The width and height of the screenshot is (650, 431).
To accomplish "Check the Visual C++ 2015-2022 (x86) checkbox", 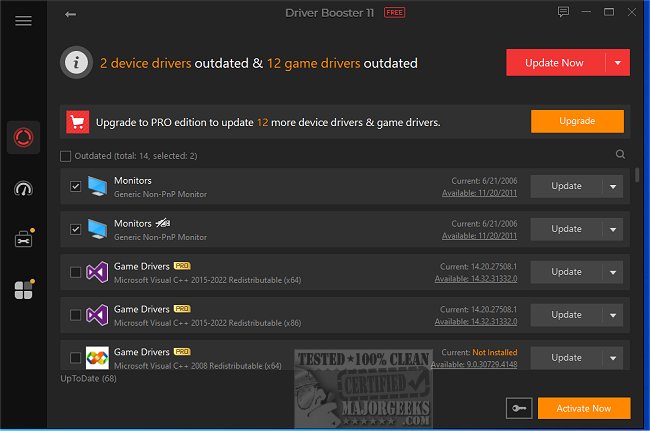I will 75,315.
